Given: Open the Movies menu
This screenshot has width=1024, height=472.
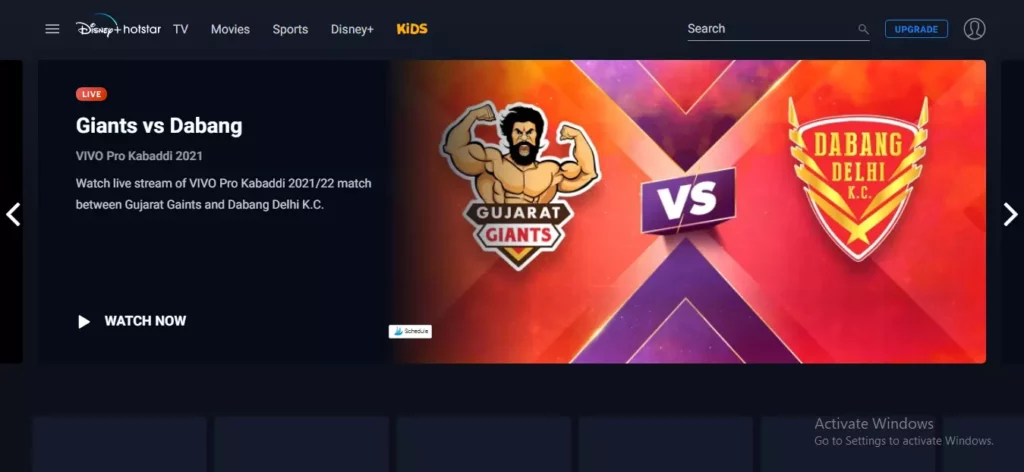Looking at the screenshot, I should click(230, 29).
